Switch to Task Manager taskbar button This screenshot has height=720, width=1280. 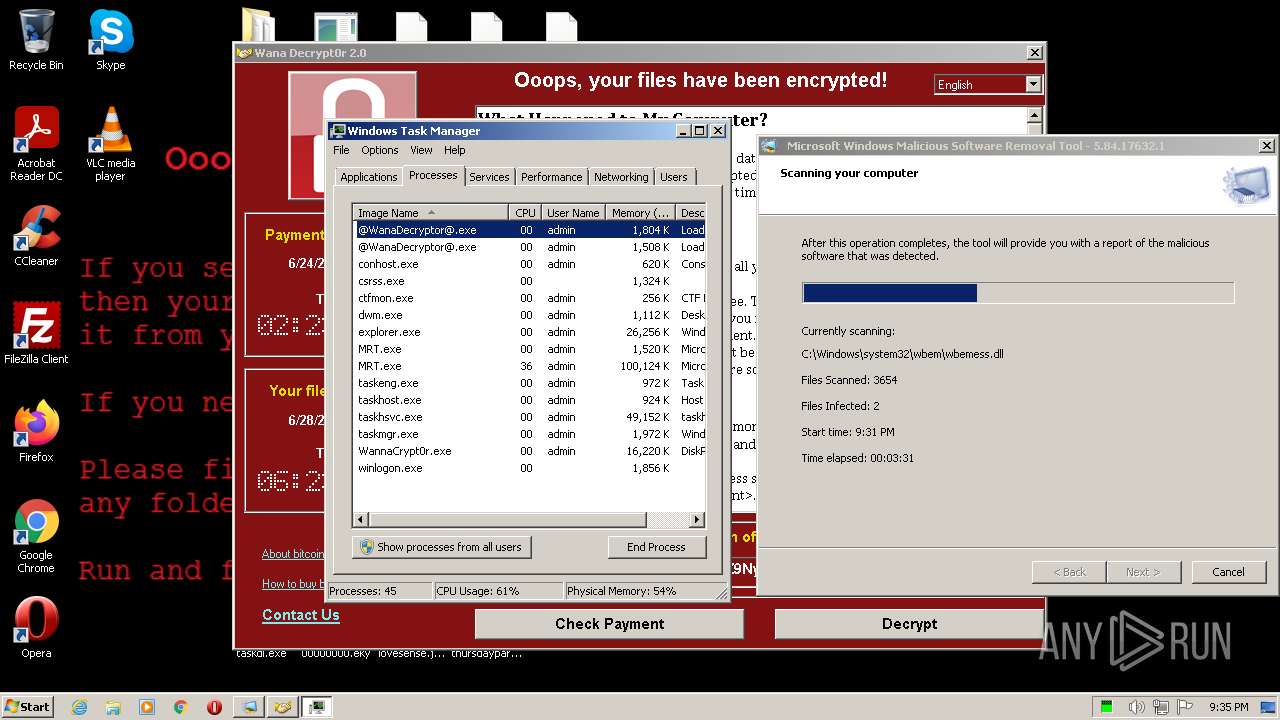tap(317, 707)
